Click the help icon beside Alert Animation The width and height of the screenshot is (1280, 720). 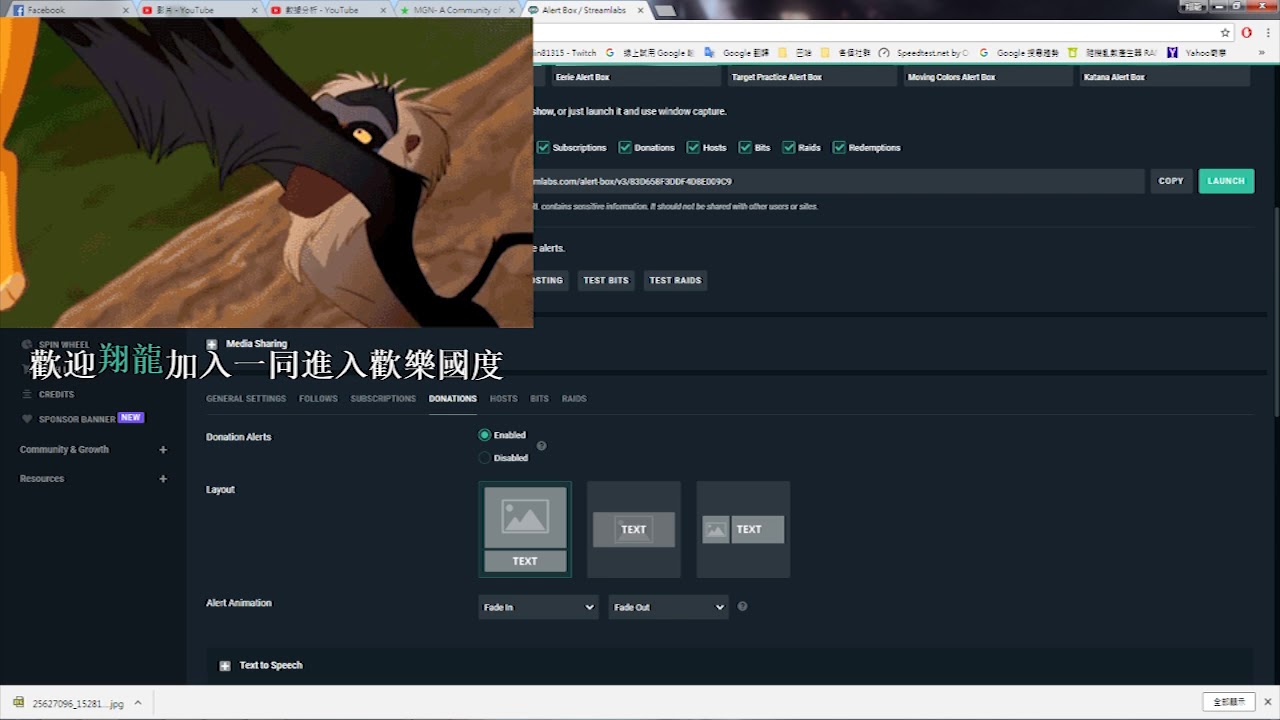click(742, 606)
